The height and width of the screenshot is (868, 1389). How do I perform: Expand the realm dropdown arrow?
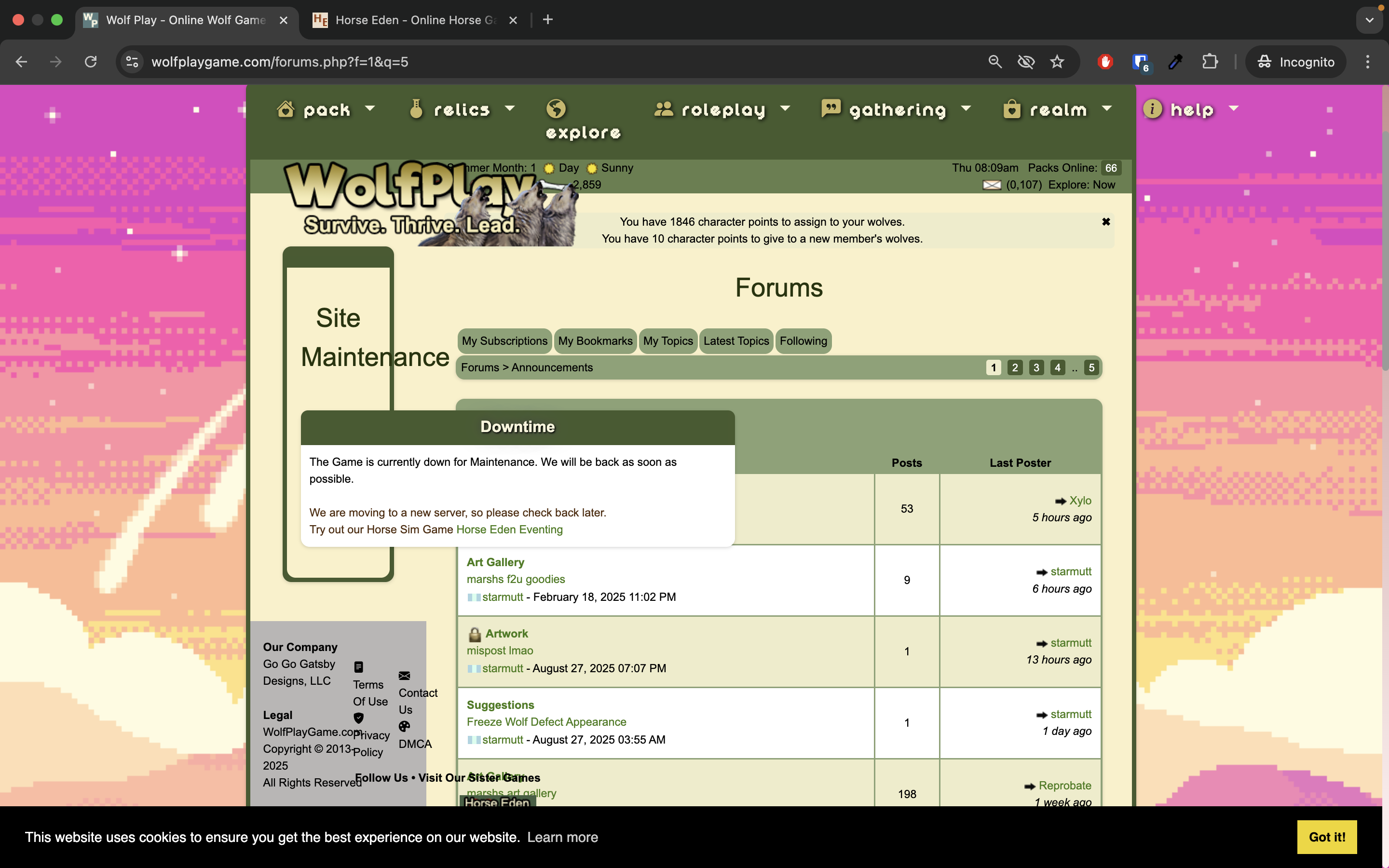[1107, 108]
